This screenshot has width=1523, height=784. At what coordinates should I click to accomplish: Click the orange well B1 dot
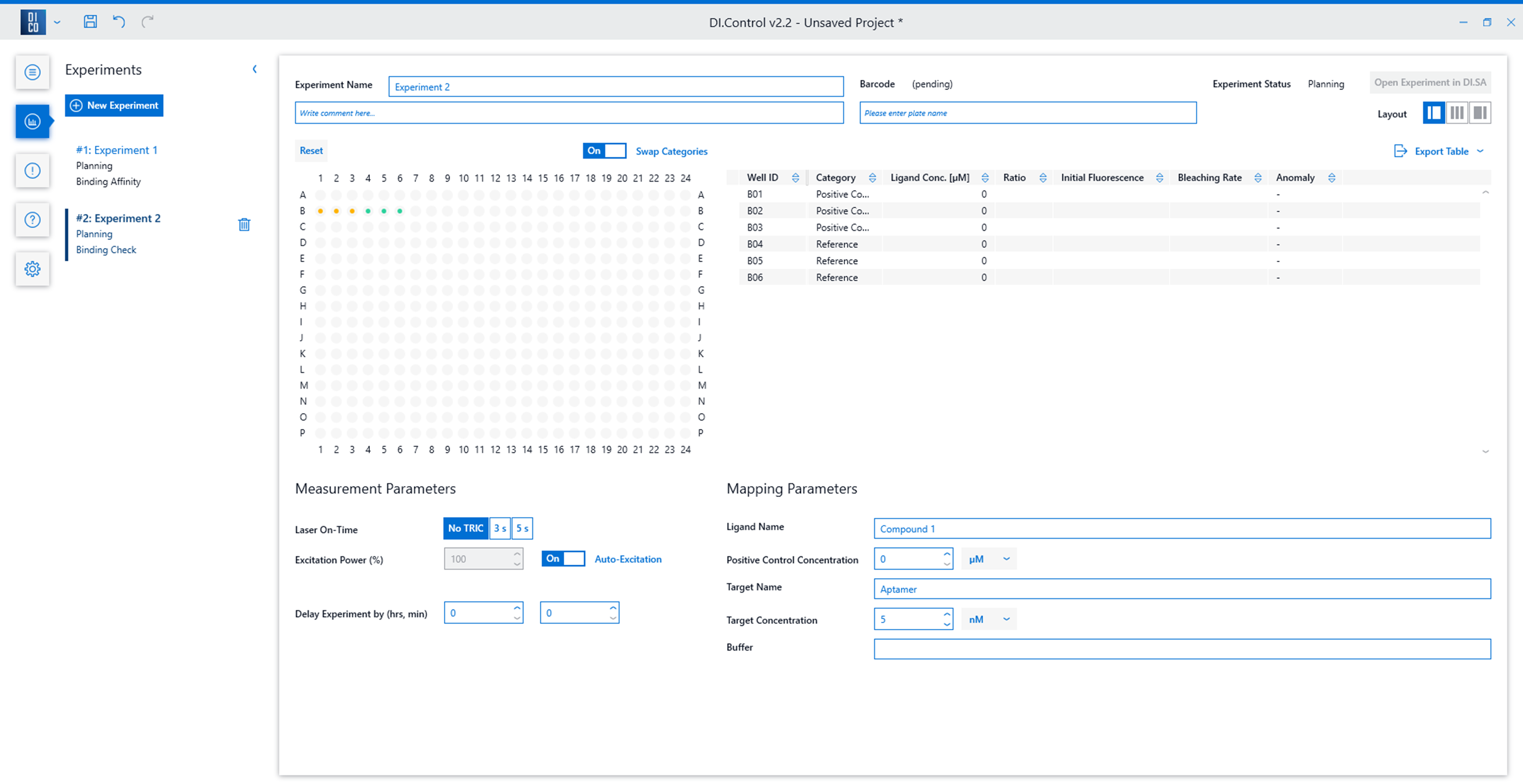point(320,211)
